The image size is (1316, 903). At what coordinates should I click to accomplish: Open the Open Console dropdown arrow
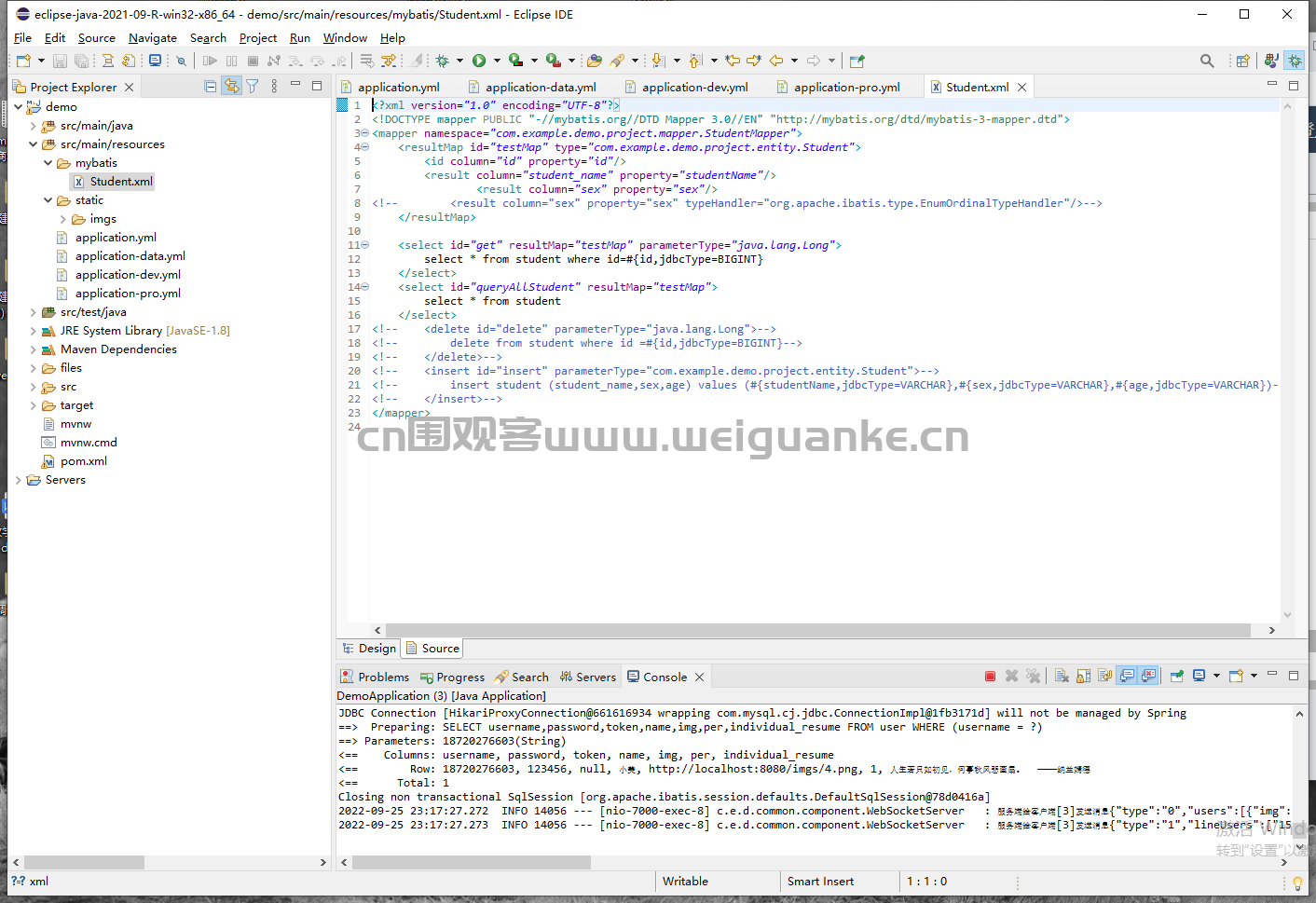1254,677
